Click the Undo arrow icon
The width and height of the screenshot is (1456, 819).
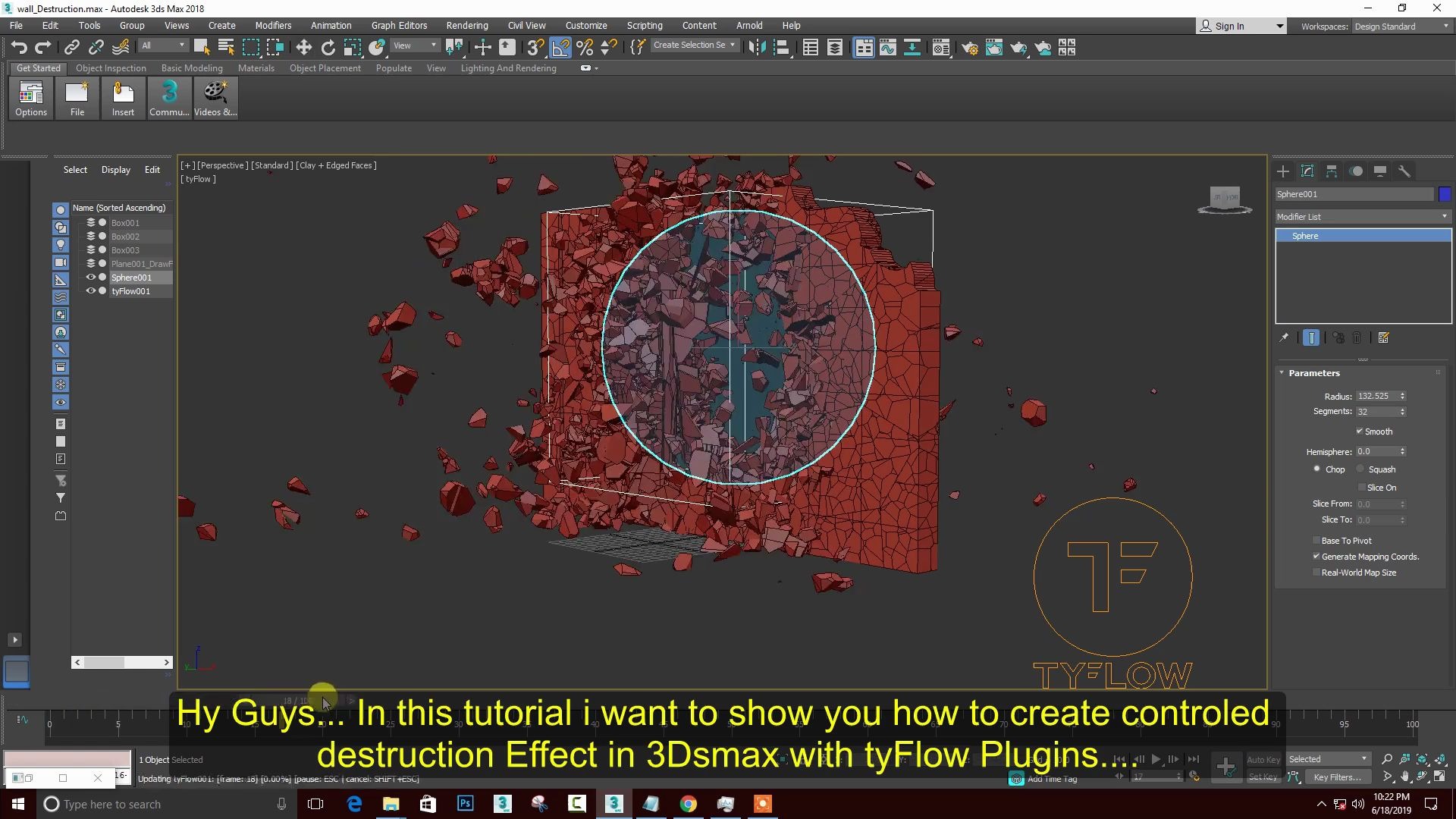19,48
